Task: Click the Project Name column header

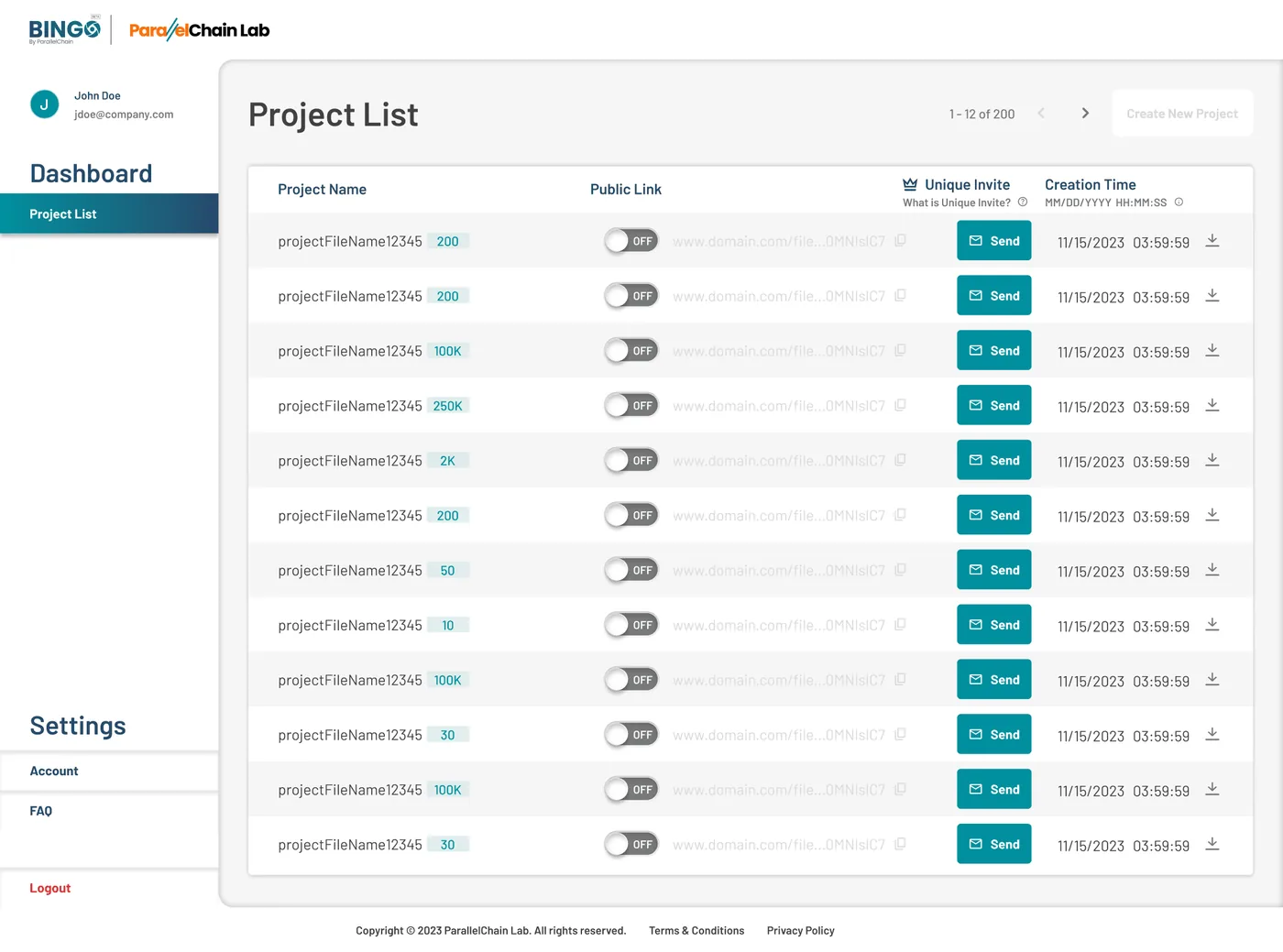Action: pos(322,190)
